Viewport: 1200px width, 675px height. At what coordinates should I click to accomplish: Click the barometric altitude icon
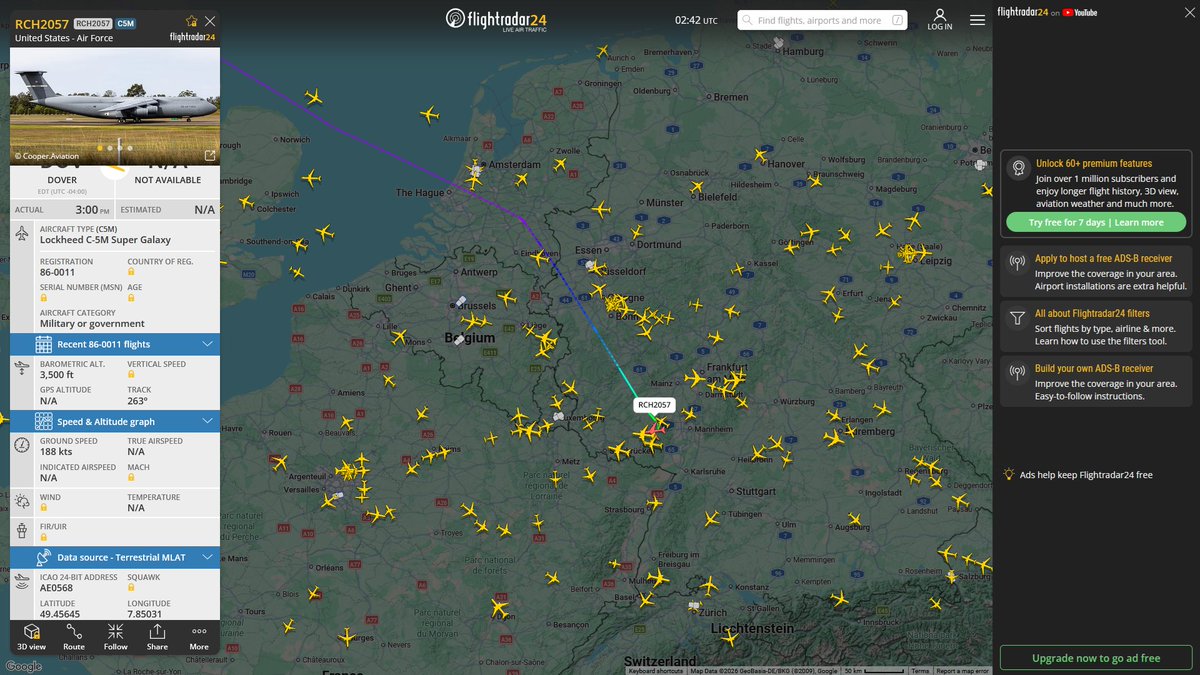pyautogui.click(x=23, y=368)
